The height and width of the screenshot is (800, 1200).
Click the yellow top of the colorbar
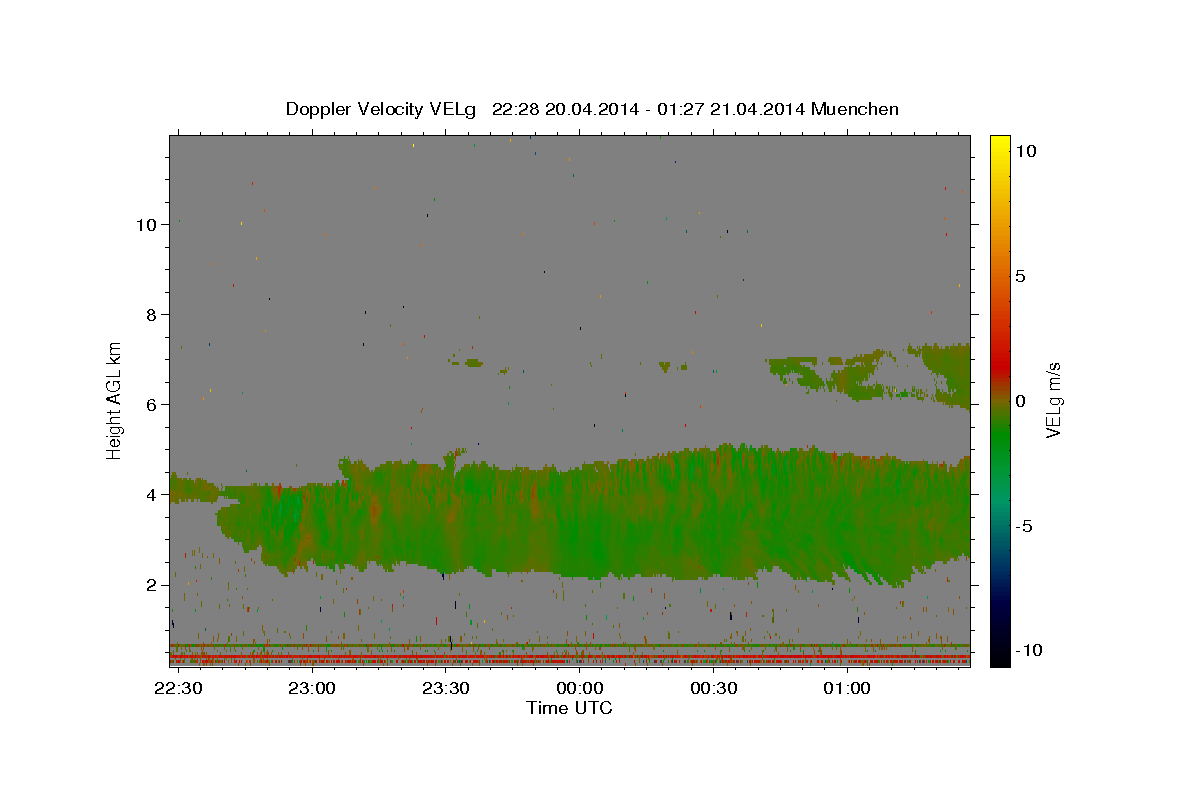point(999,142)
